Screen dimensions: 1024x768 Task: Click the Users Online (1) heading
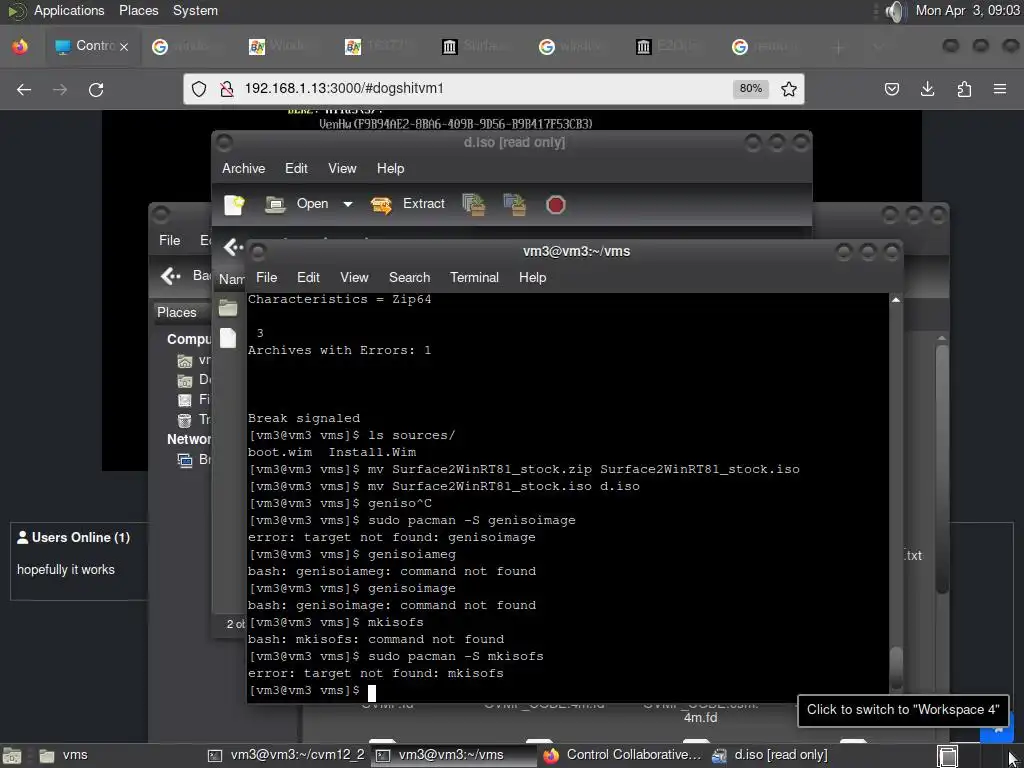click(73, 537)
